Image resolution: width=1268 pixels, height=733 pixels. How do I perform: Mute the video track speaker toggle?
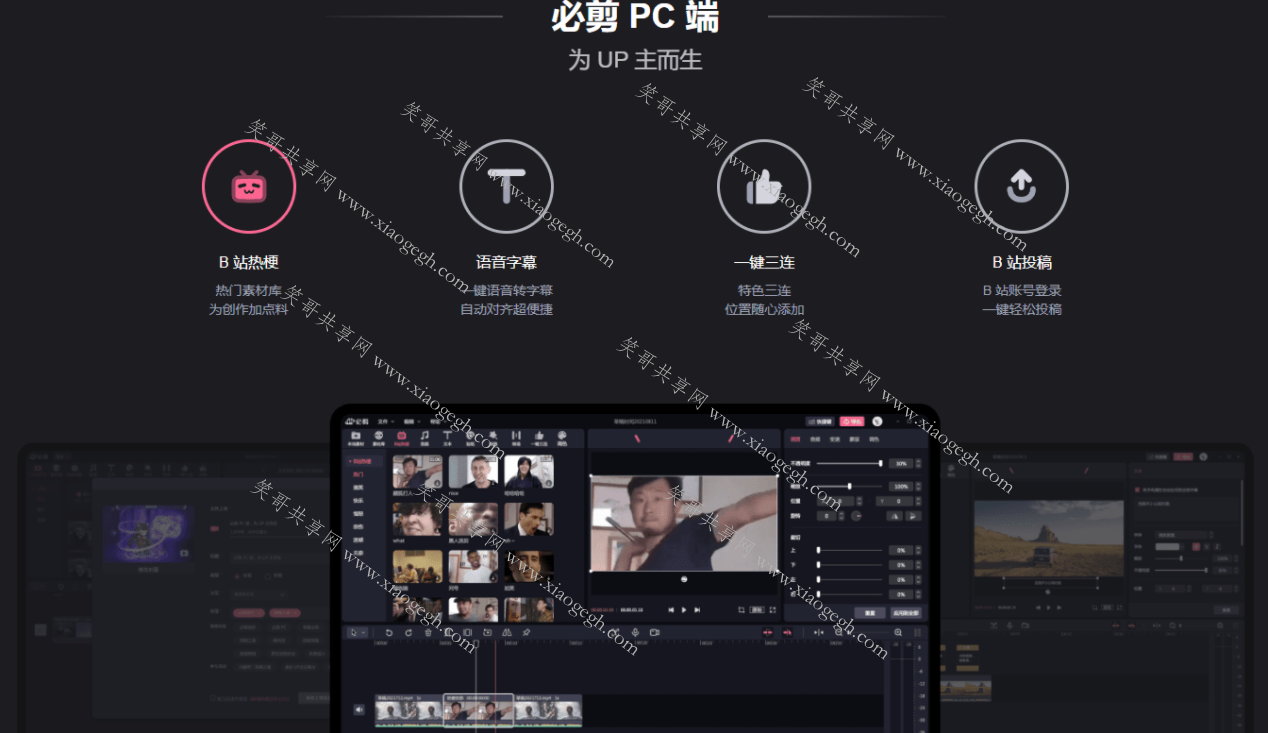[359, 710]
